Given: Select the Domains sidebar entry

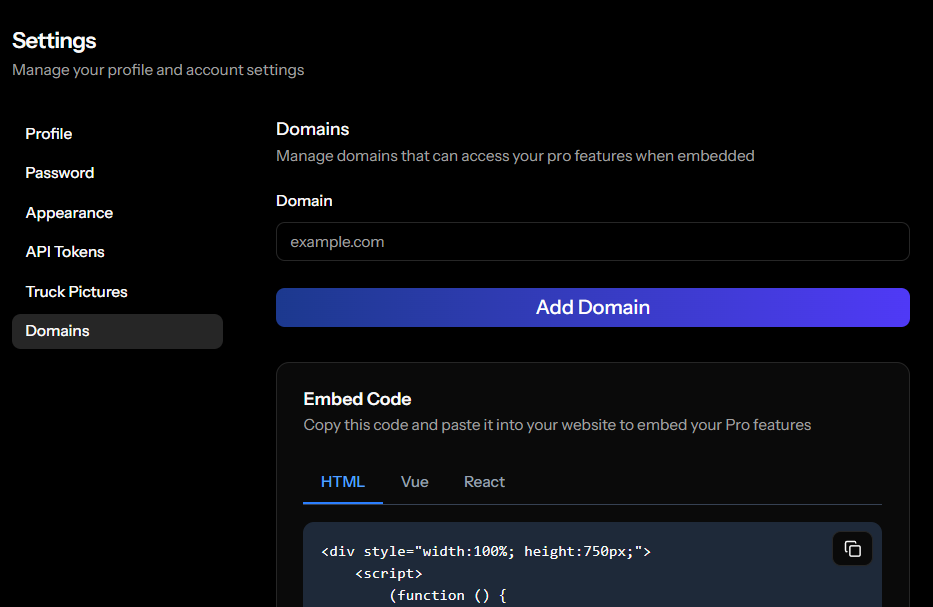Looking at the screenshot, I should (x=57, y=331).
